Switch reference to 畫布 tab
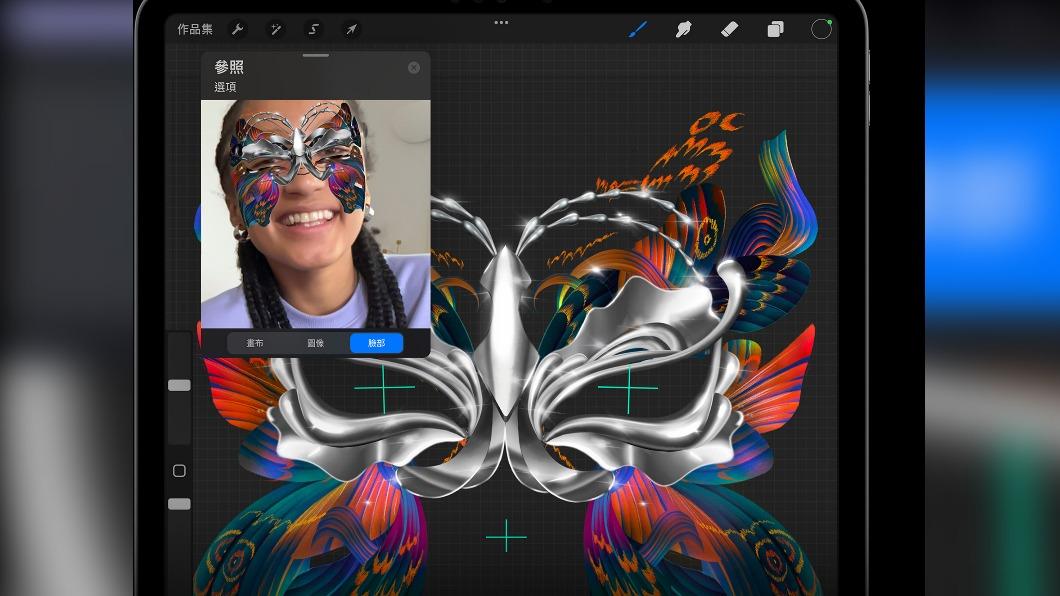This screenshot has height=596, width=1060. click(255, 343)
